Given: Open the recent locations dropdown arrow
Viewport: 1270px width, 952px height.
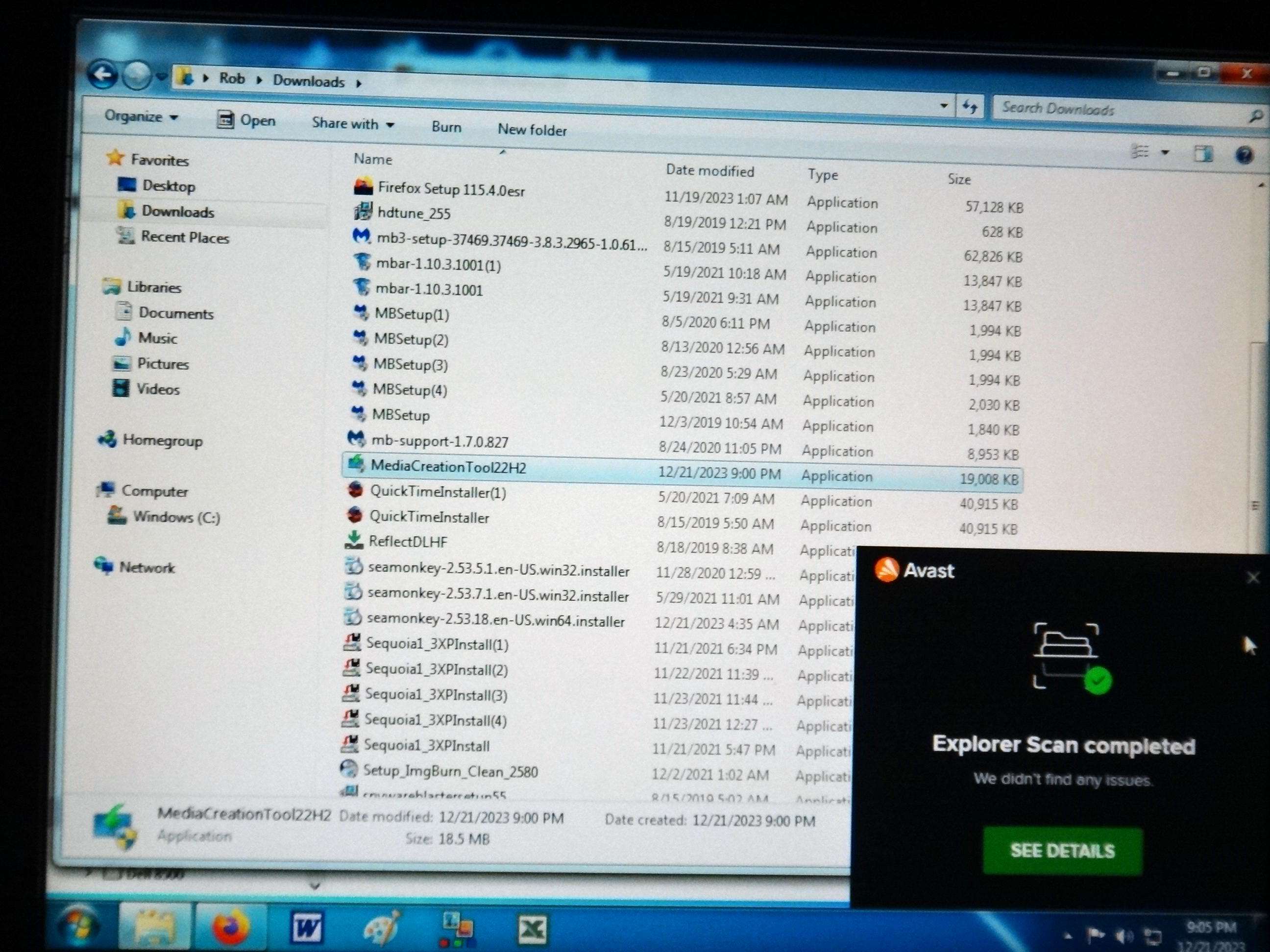Looking at the screenshot, I should 161,76.
